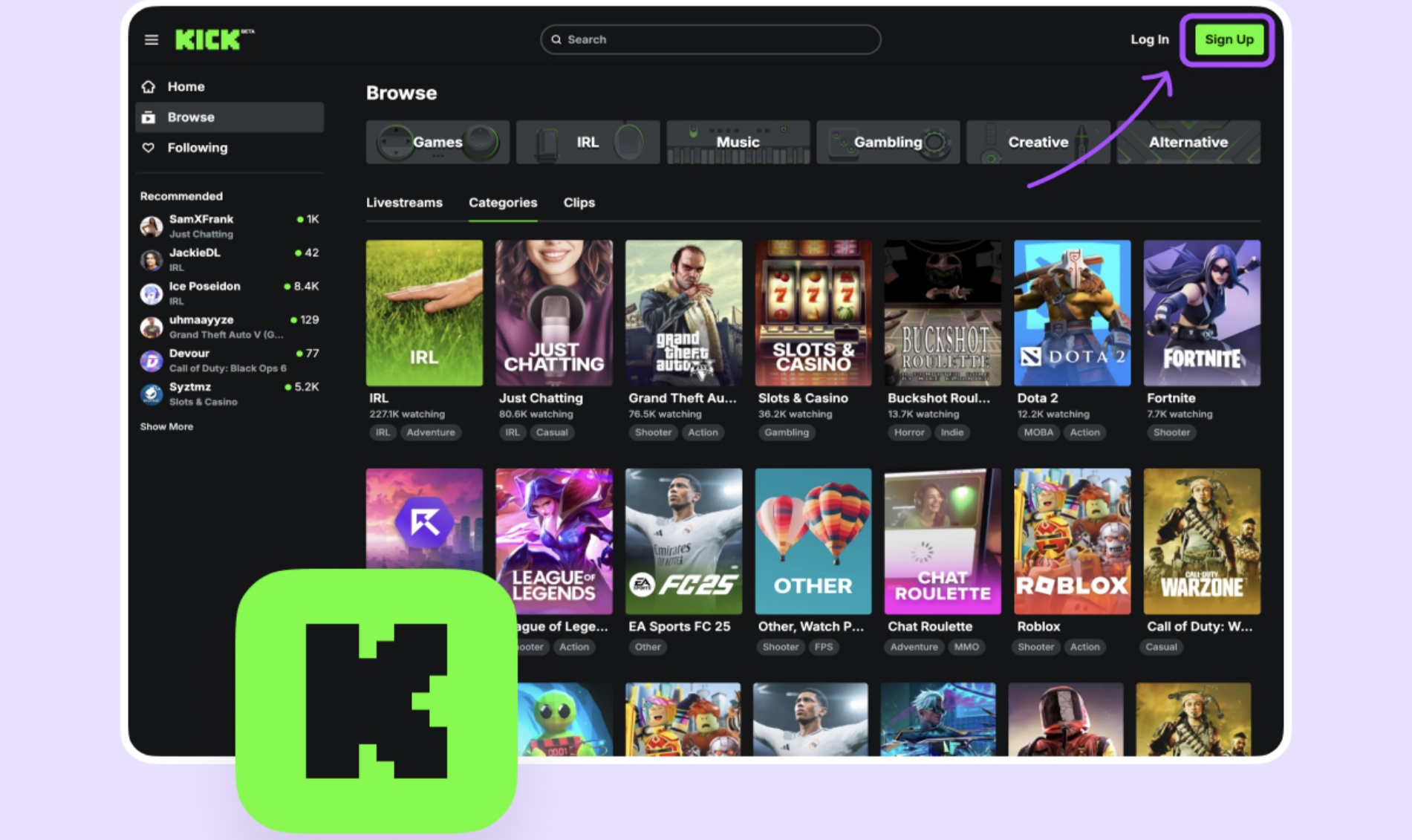1412x840 pixels.
Task: Click the Sign Up button
Action: coord(1229,39)
